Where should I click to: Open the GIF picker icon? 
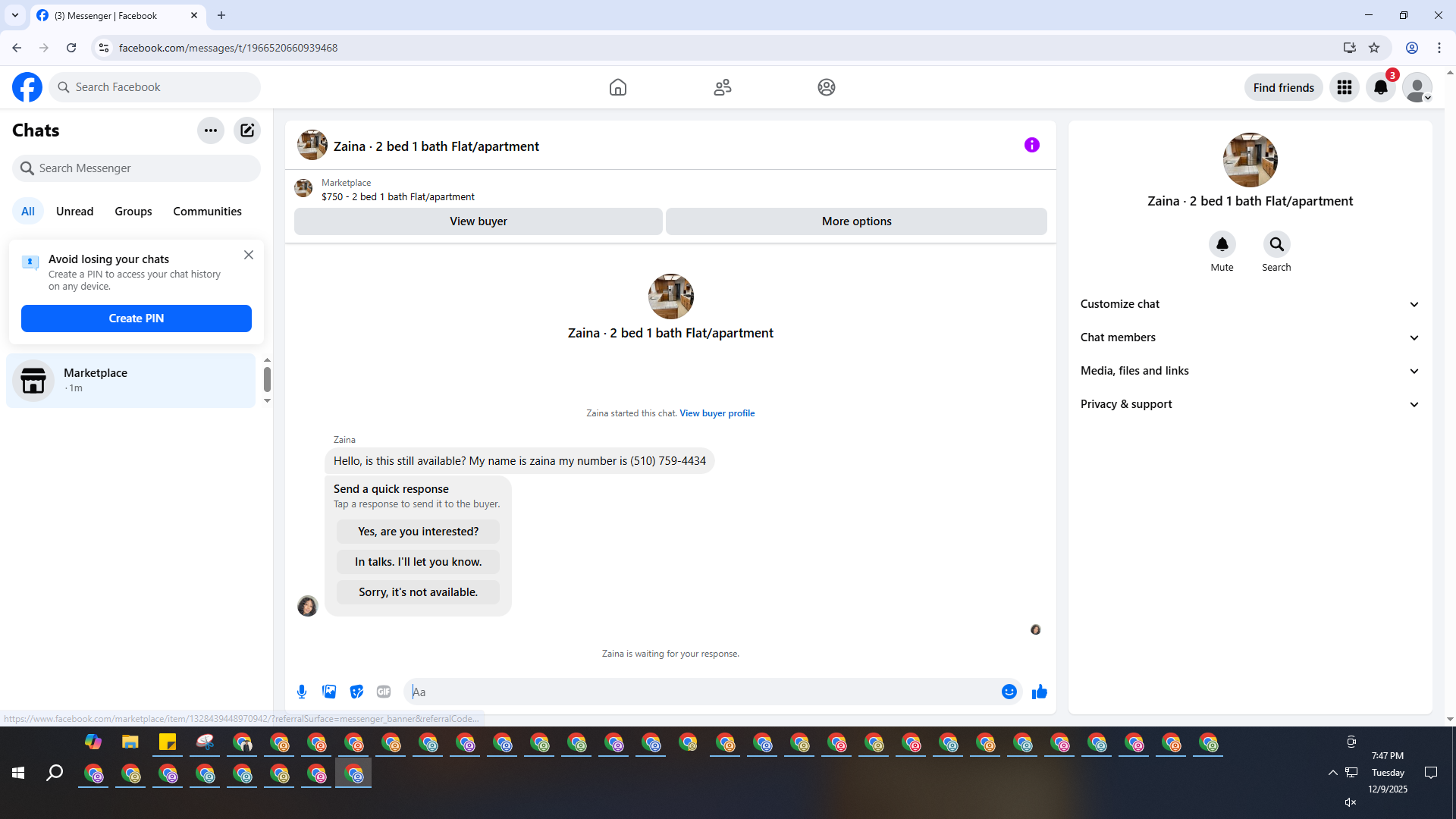point(384,692)
